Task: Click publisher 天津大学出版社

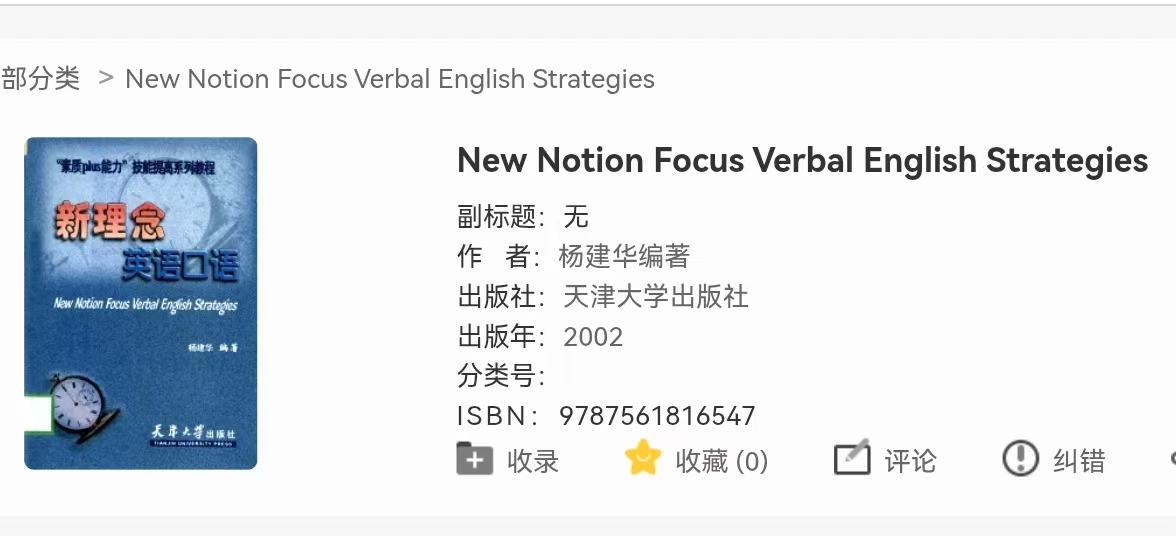Action: click(x=656, y=296)
